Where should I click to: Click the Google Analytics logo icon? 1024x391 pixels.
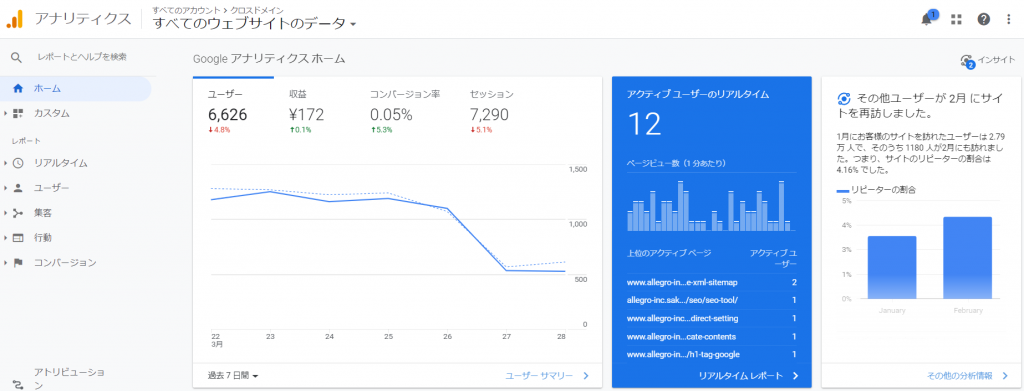(x=15, y=19)
